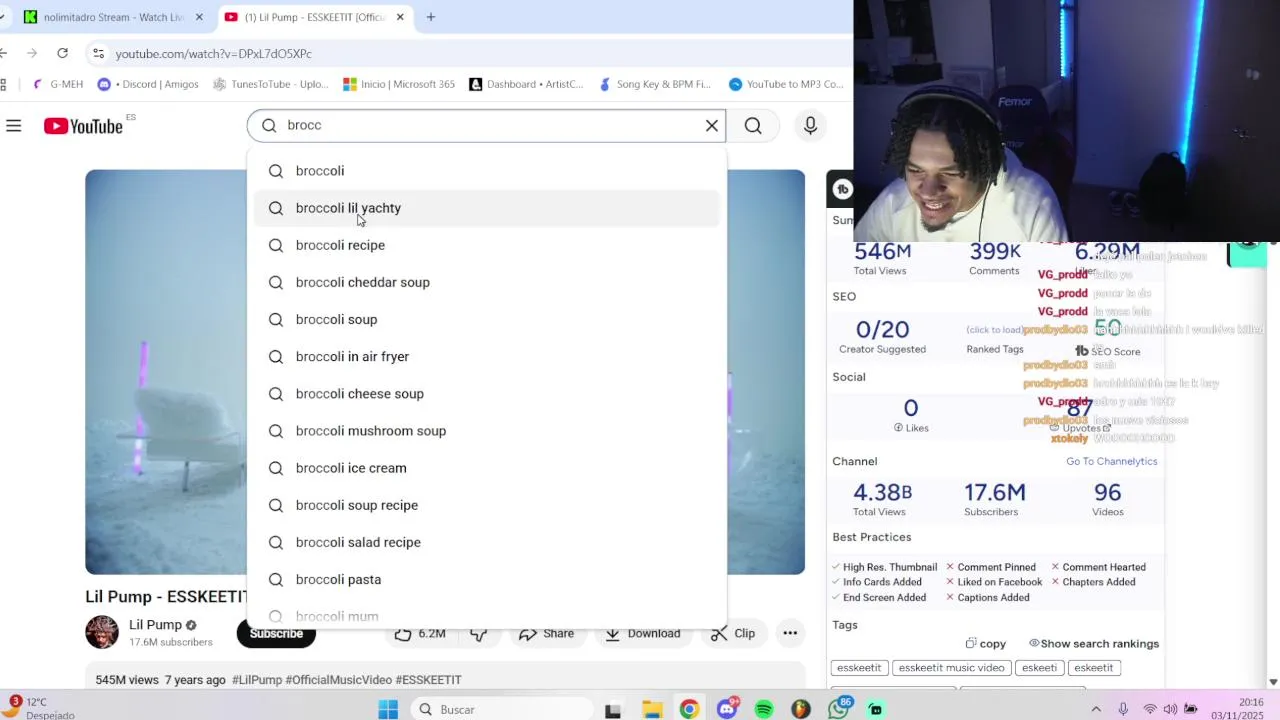The width and height of the screenshot is (1280, 720).
Task: Select the 'broccoli in air fryer' suggestion
Action: click(x=486, y=356)
